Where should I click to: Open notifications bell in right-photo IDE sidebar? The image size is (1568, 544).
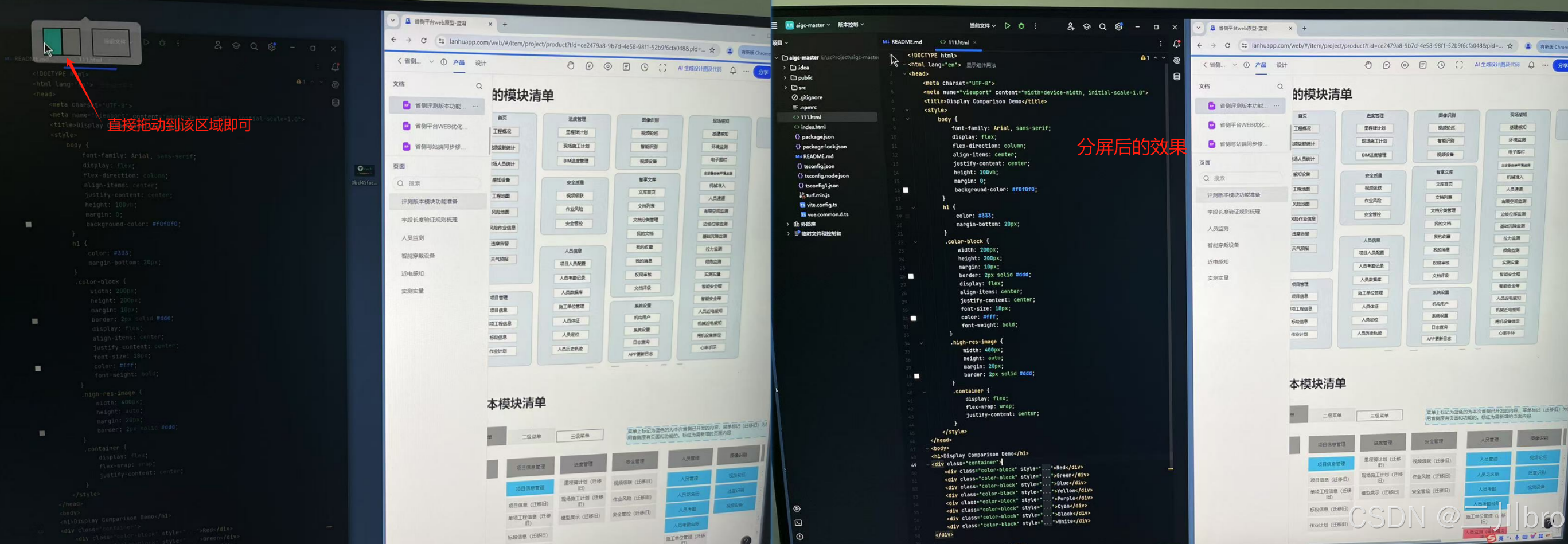click(1177, 44)
